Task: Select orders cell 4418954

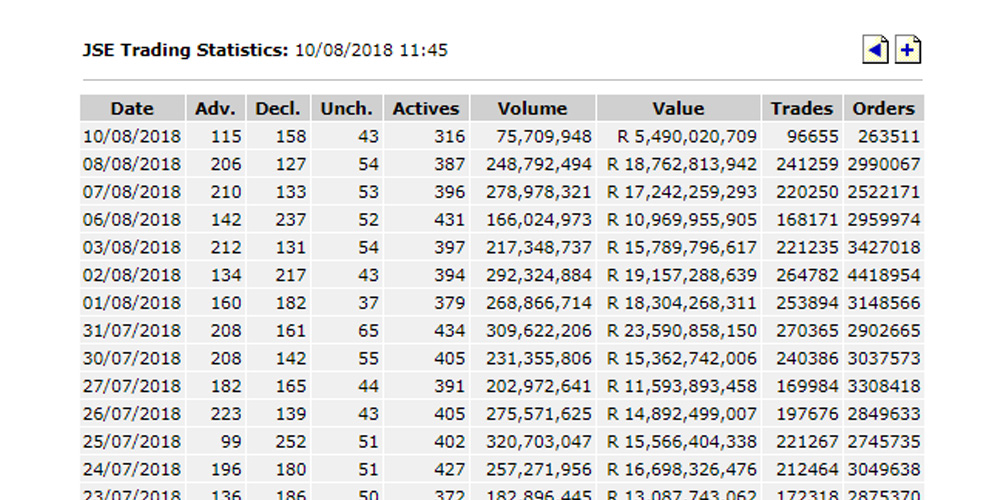Action: coord(883,275)
